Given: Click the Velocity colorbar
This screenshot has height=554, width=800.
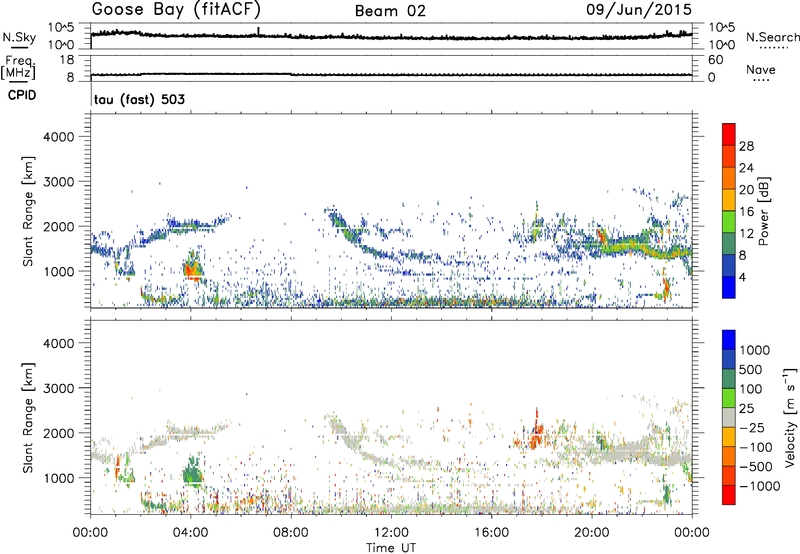Looking at the screenshot, I should point(729,417).
